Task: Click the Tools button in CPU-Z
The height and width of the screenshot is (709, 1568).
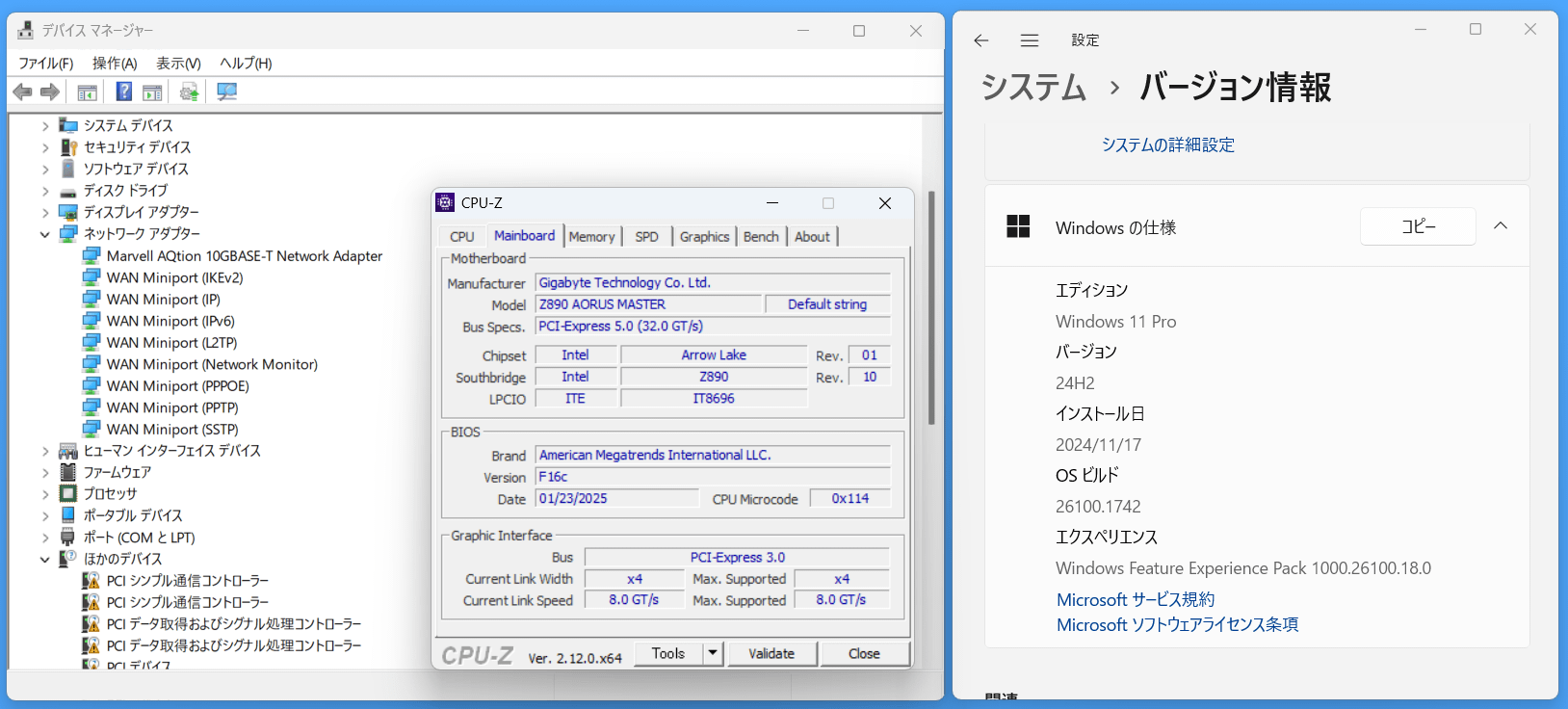Action: click(x=668, y=653)
